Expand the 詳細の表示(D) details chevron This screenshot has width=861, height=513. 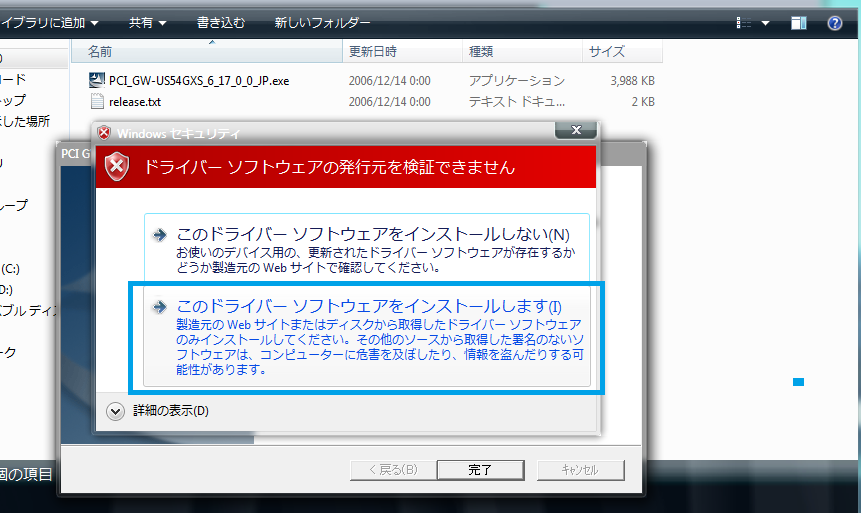pyautogui.click(x=115, y=411)
